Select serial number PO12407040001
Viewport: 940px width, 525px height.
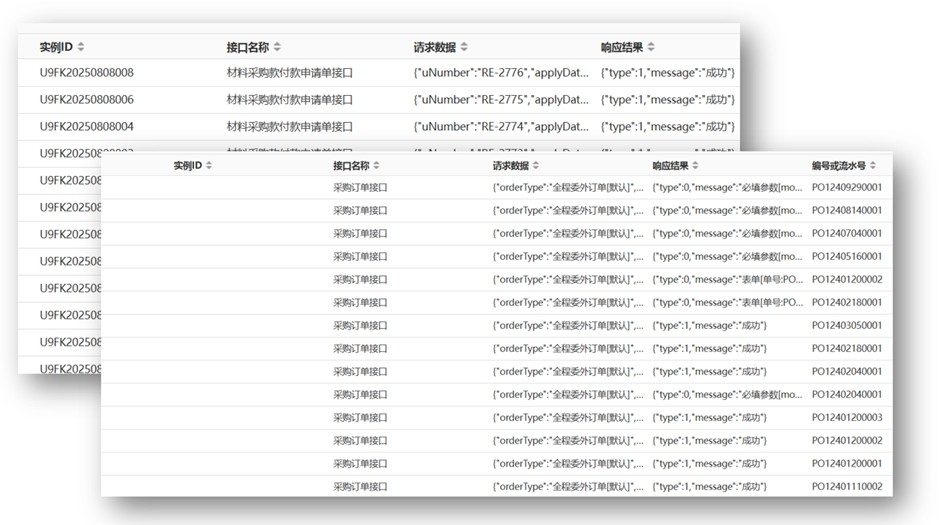[x=847, y=233]
